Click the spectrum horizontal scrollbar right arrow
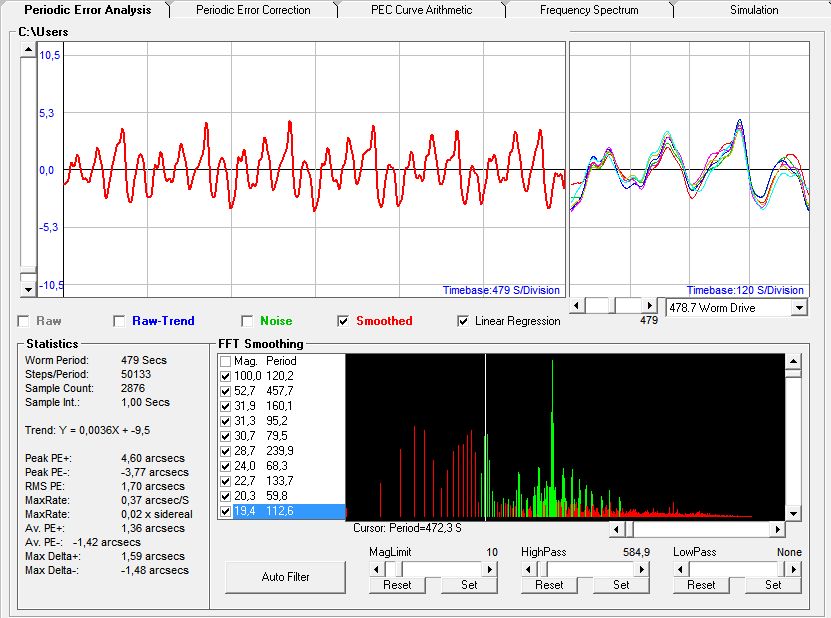831x618 pixels. coord(778,529)
